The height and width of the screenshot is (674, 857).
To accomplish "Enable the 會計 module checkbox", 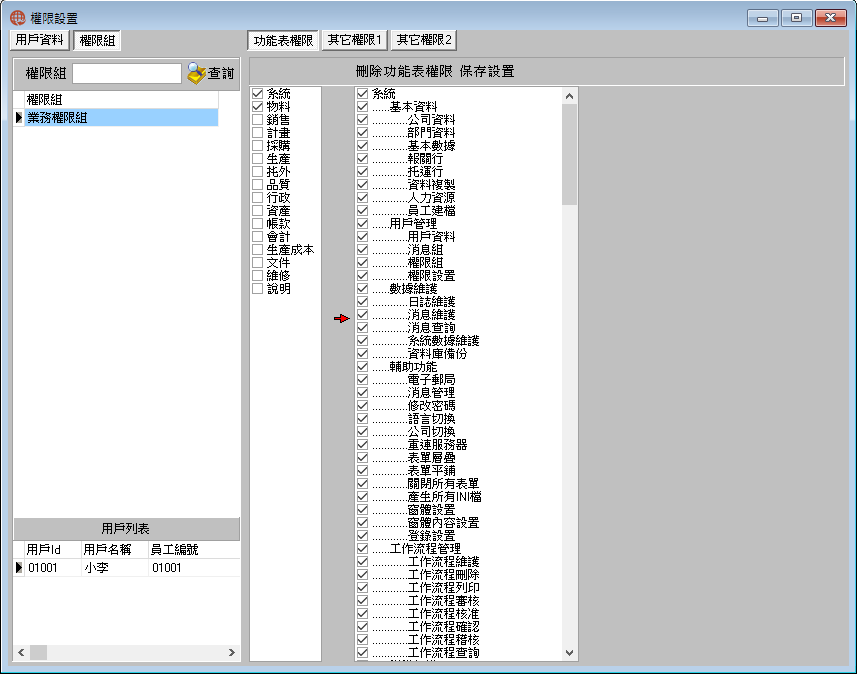I will 257,236.
